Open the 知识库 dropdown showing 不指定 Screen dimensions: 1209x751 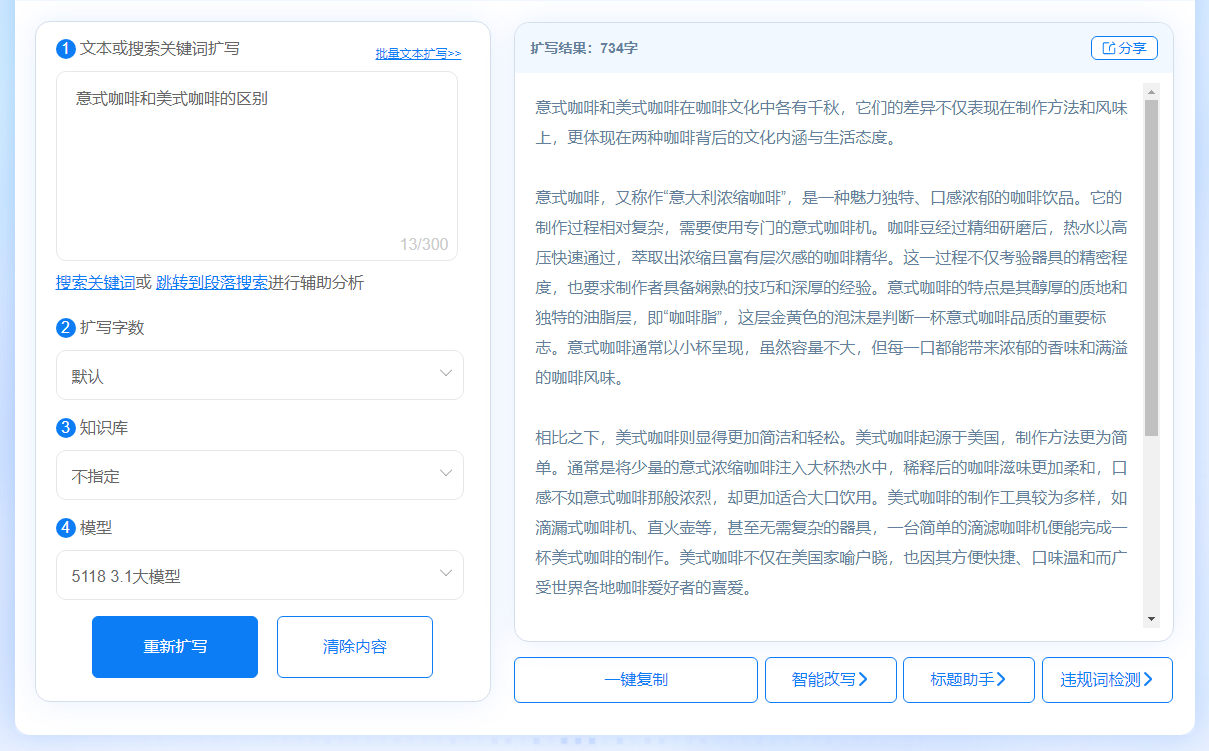coord(259,475)
